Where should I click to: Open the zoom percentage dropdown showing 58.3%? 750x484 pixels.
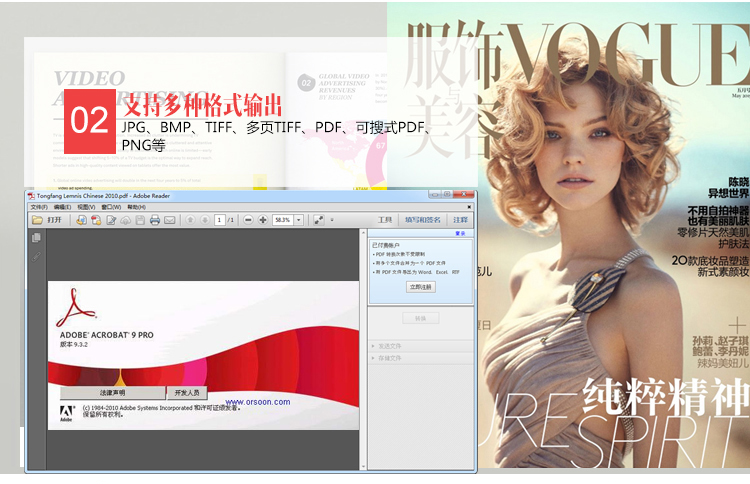pos(283,219)
